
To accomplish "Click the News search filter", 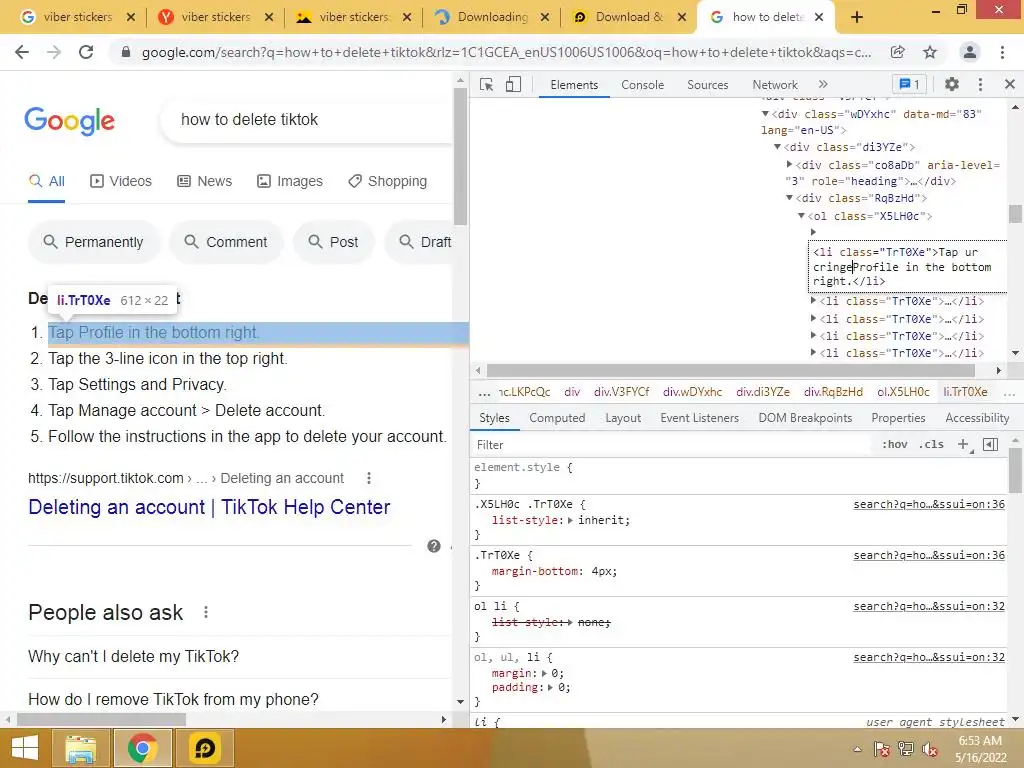I will (204, 182).
